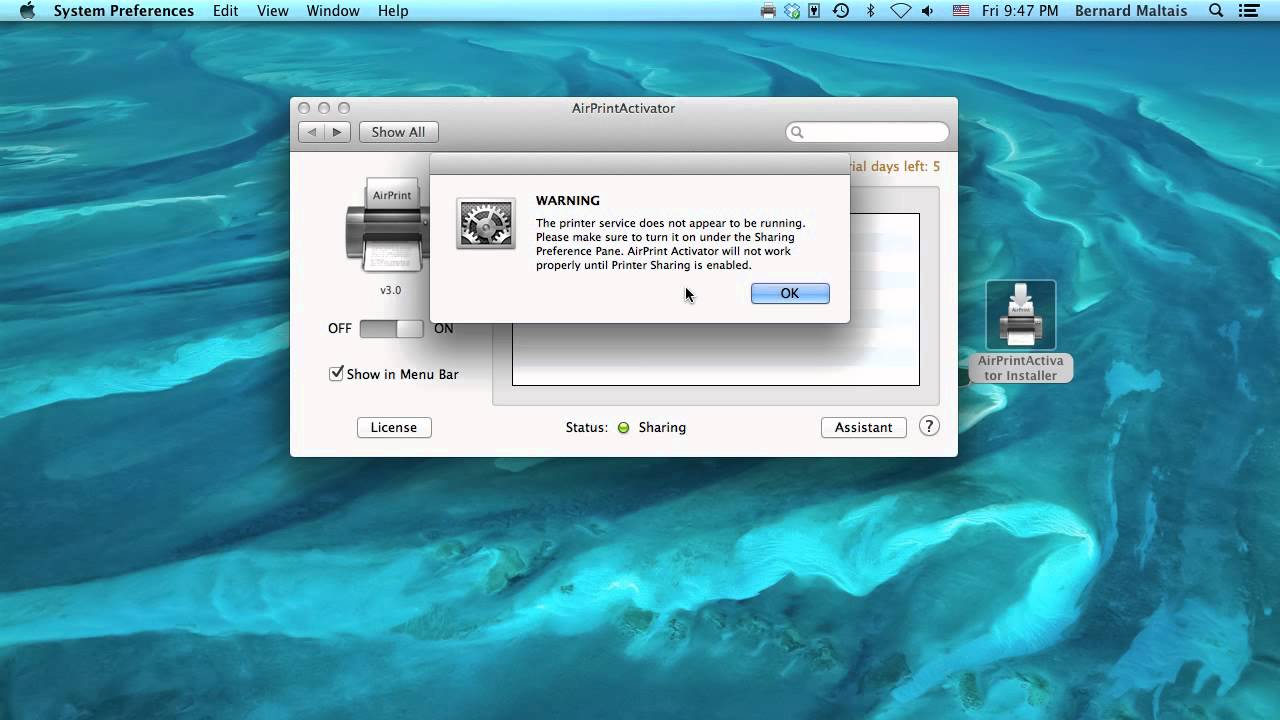
Task: Open Spotlight search icon
Action: (x=1216, y=11)
